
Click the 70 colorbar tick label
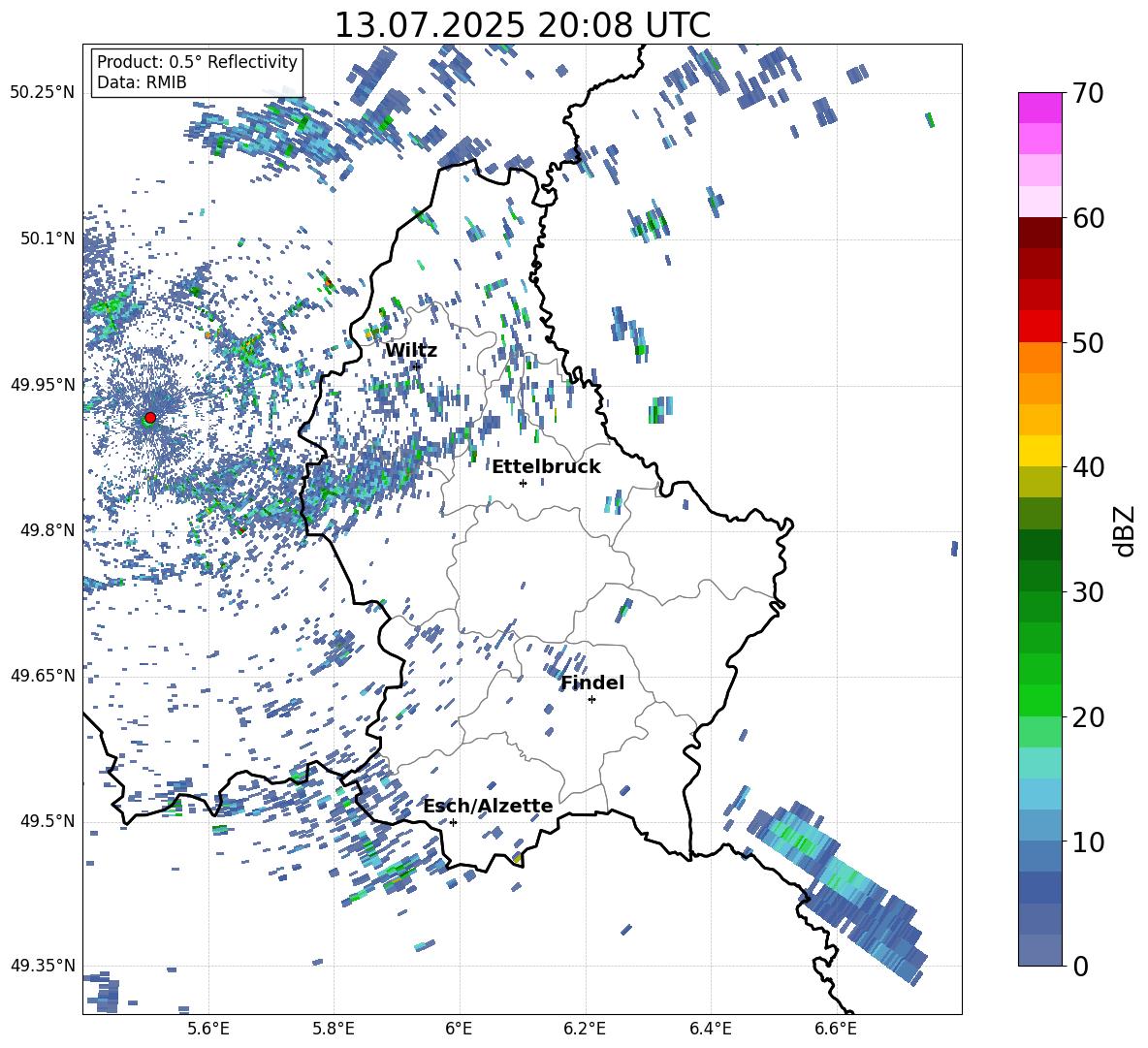pyautogui.click(x=1088, y=94)
